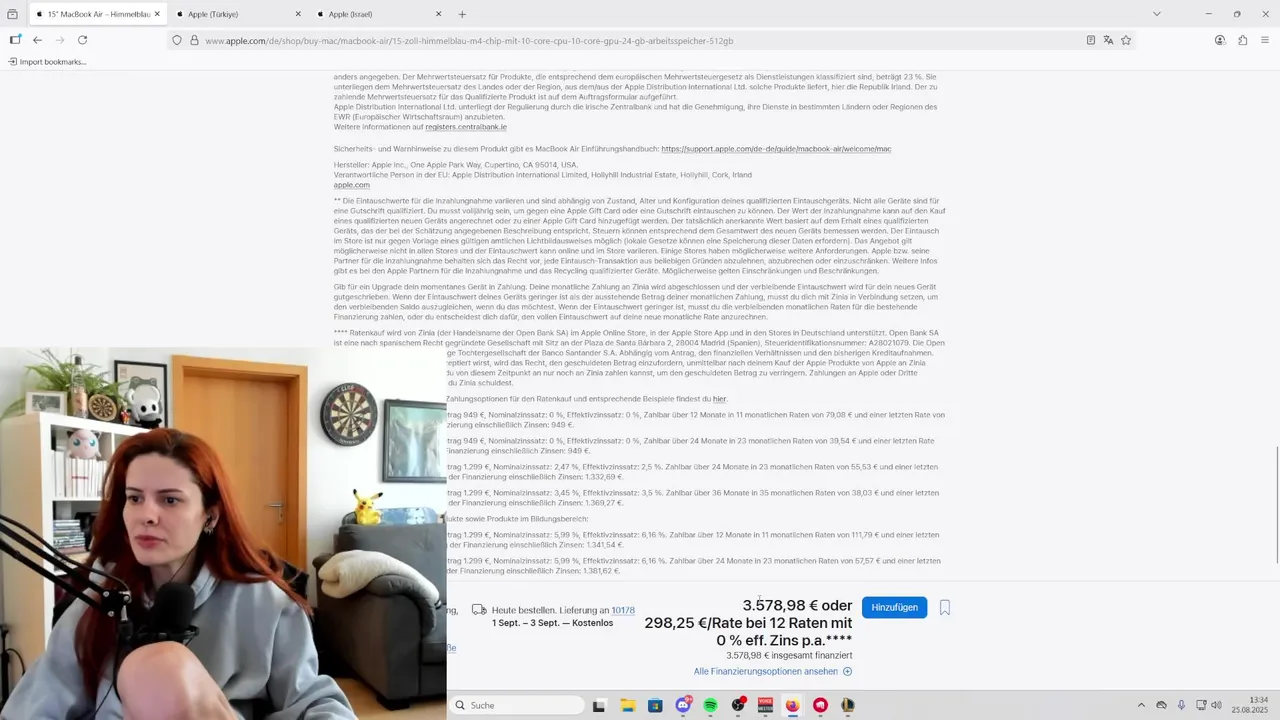Screen dimensions: 1280x720
Task: Open the 'hier' link for Ratenkauf examples
Action: click(719, 399)
